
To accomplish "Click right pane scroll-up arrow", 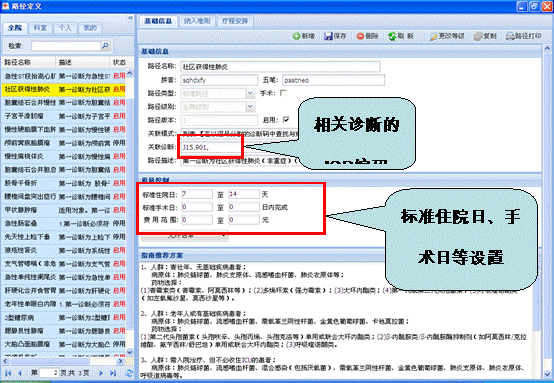I will pyautogui.click(x=547, y=49).
